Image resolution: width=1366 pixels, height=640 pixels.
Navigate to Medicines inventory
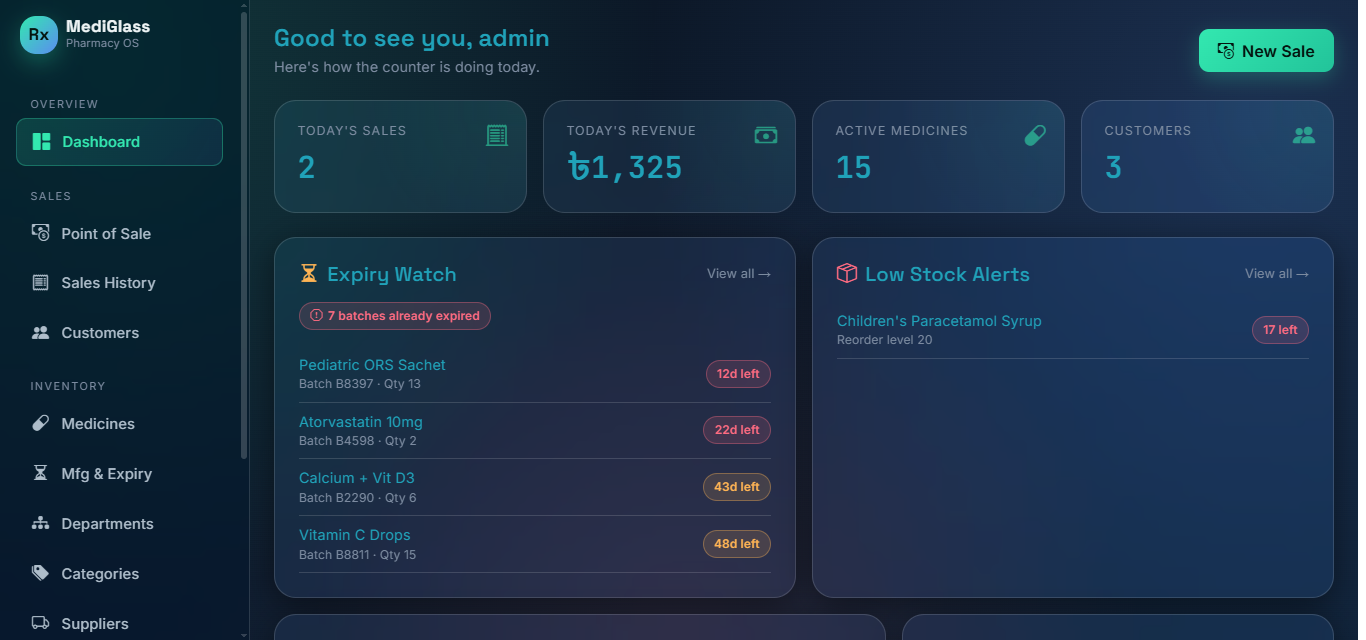(119, 424)
